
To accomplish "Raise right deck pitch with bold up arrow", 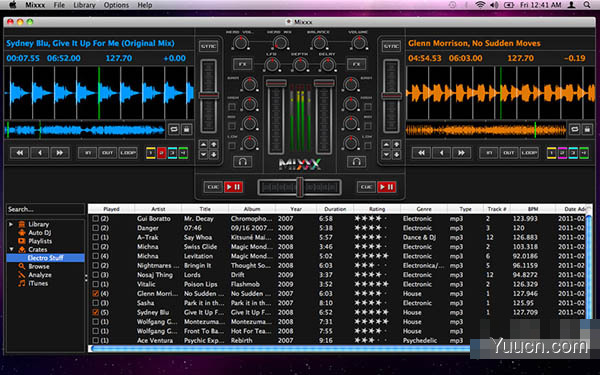I will (396, 144).
